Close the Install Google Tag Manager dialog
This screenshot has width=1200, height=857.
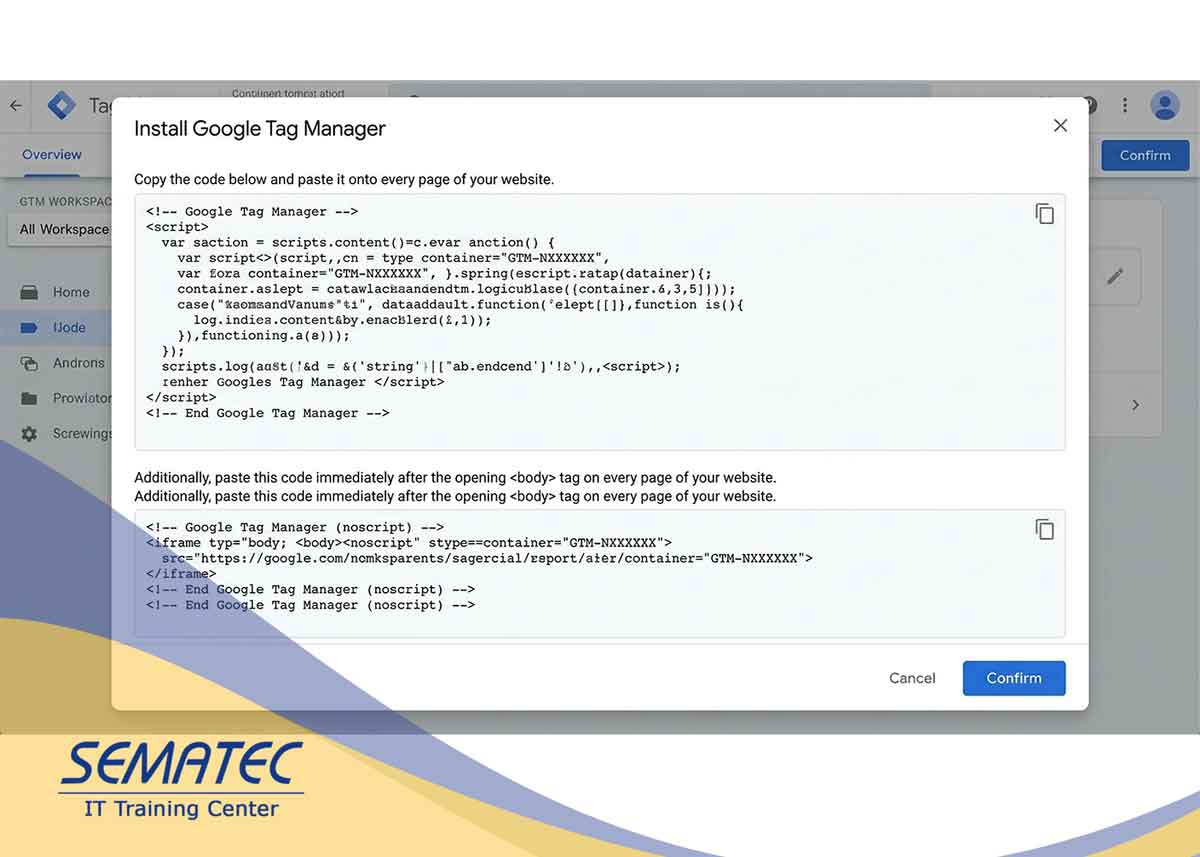pyautogui.click(x=1061, y=125)
